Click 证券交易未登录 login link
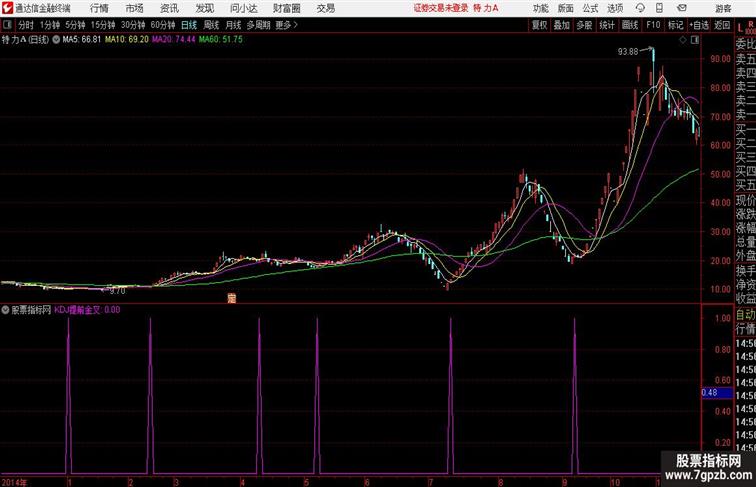Image resolution: width=756 pixels, height=487 pixels. tap(441, 8)
